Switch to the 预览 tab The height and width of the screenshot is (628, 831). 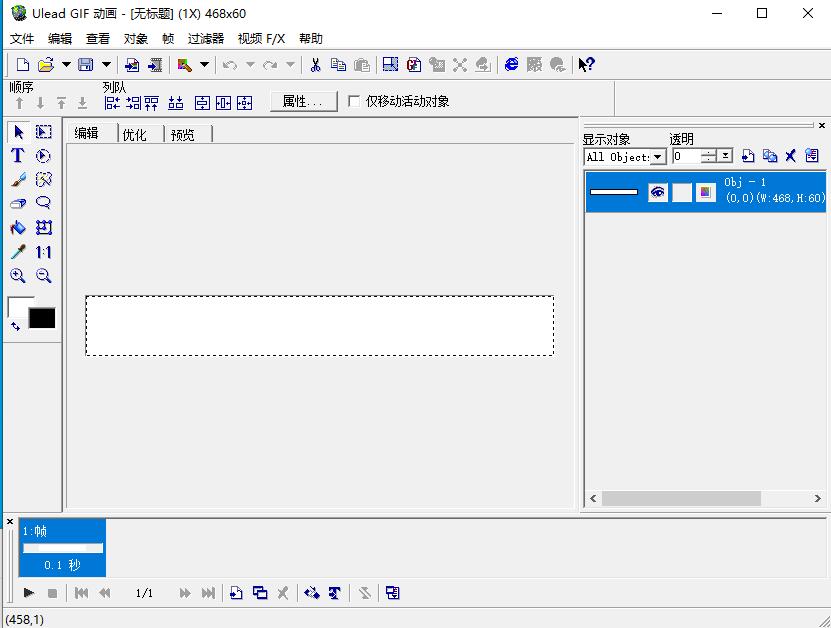[183, 135]
